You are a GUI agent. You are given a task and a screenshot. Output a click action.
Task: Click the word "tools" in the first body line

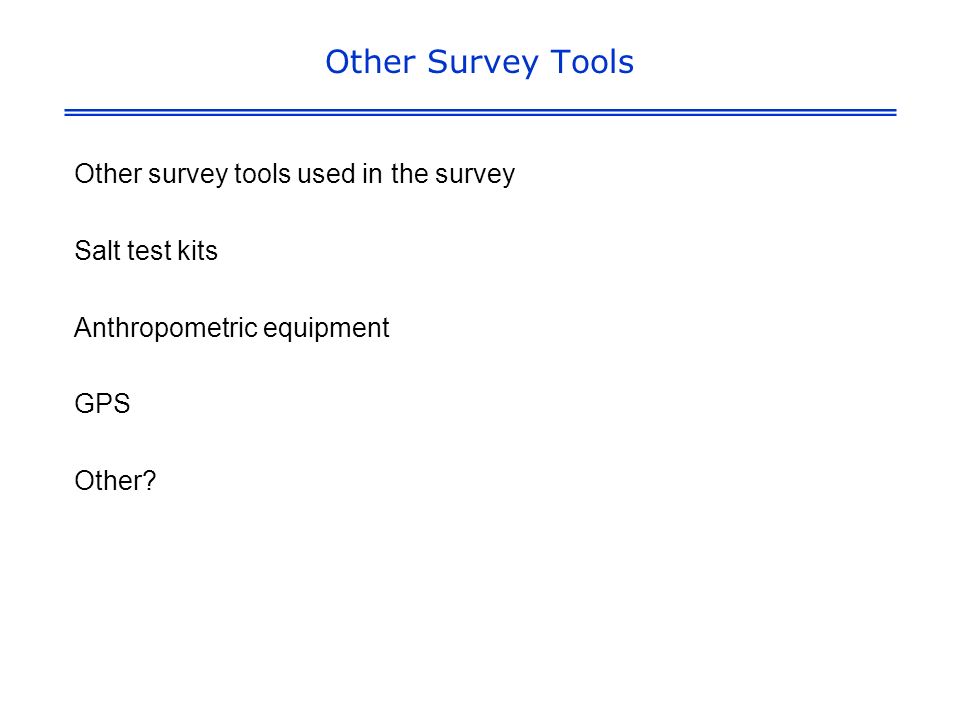(x=262, y=174)
